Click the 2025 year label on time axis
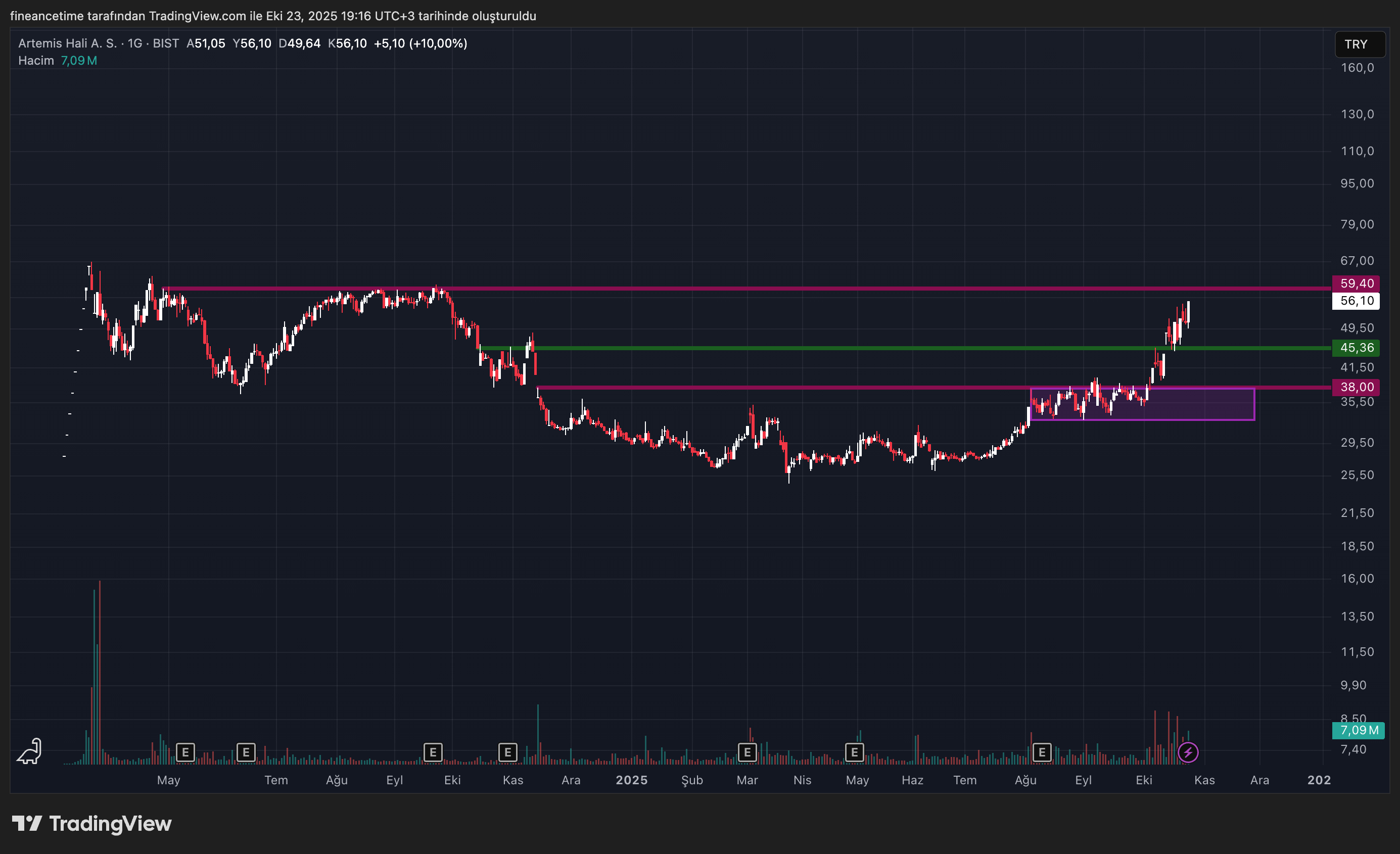Screen dimensions: 1400x854 pyautogui.click(x=631, y=780)
